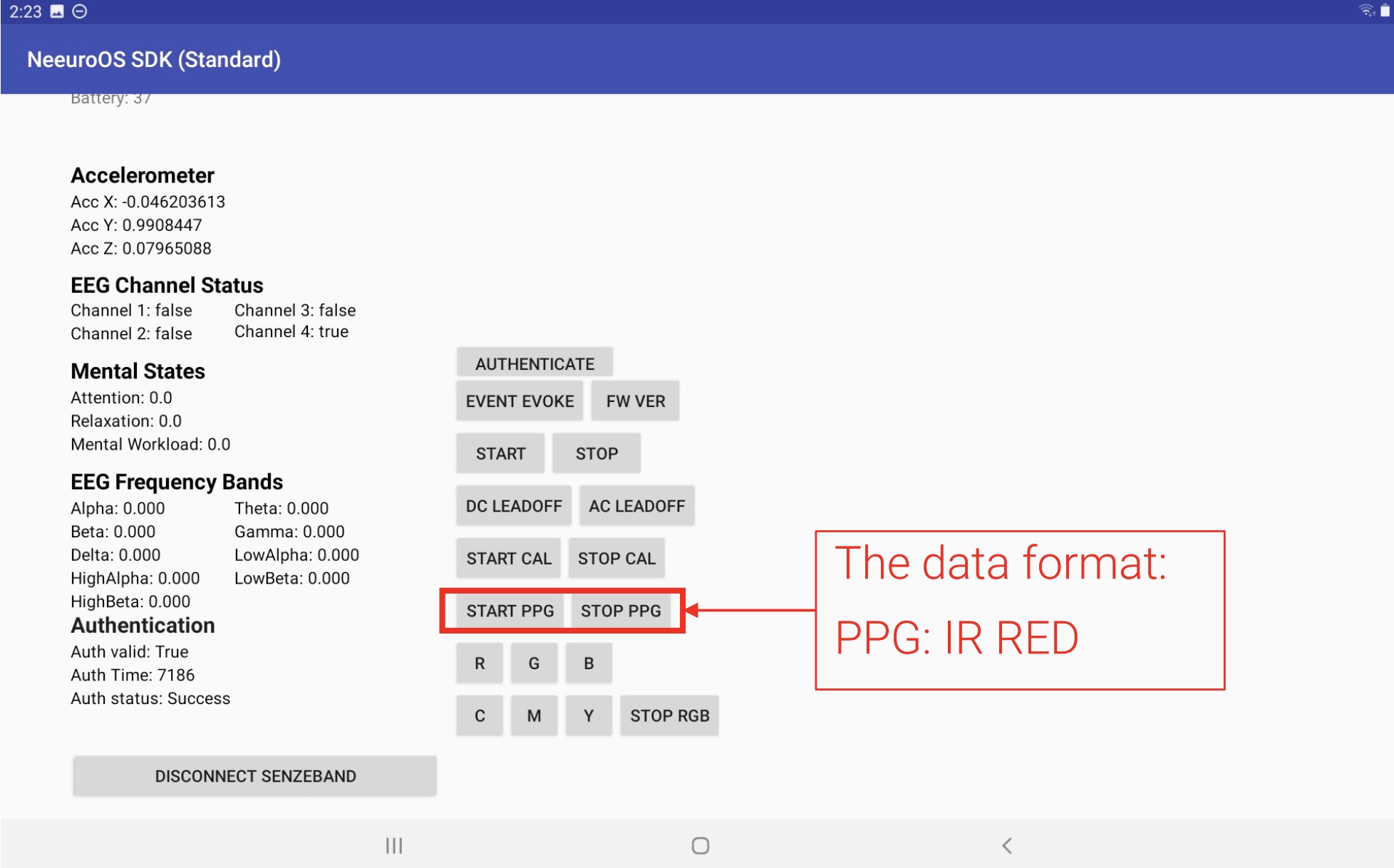The height and width of the screenshot is (868, 1394).
Task: Tap the AUTHENTICATE button
Action: [x=534, y=363]
